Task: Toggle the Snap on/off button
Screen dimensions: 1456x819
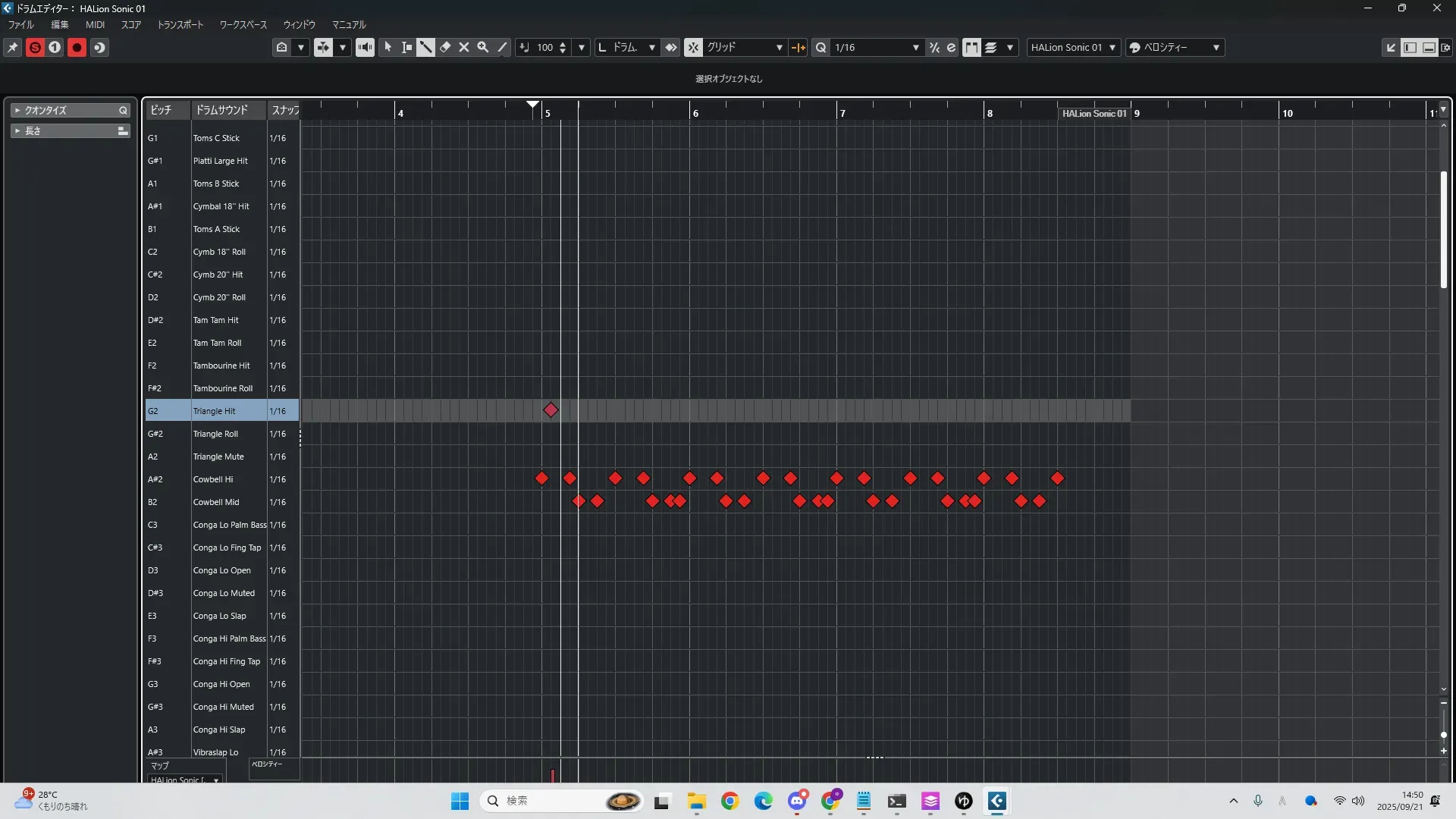Action: tap(693, 47)
